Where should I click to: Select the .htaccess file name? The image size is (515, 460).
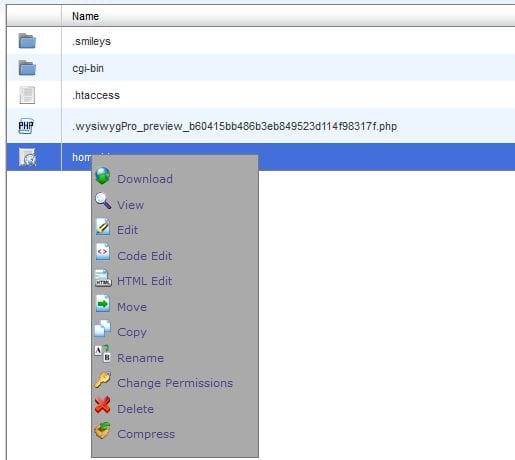pyautogui.click(x=96, y=95)
